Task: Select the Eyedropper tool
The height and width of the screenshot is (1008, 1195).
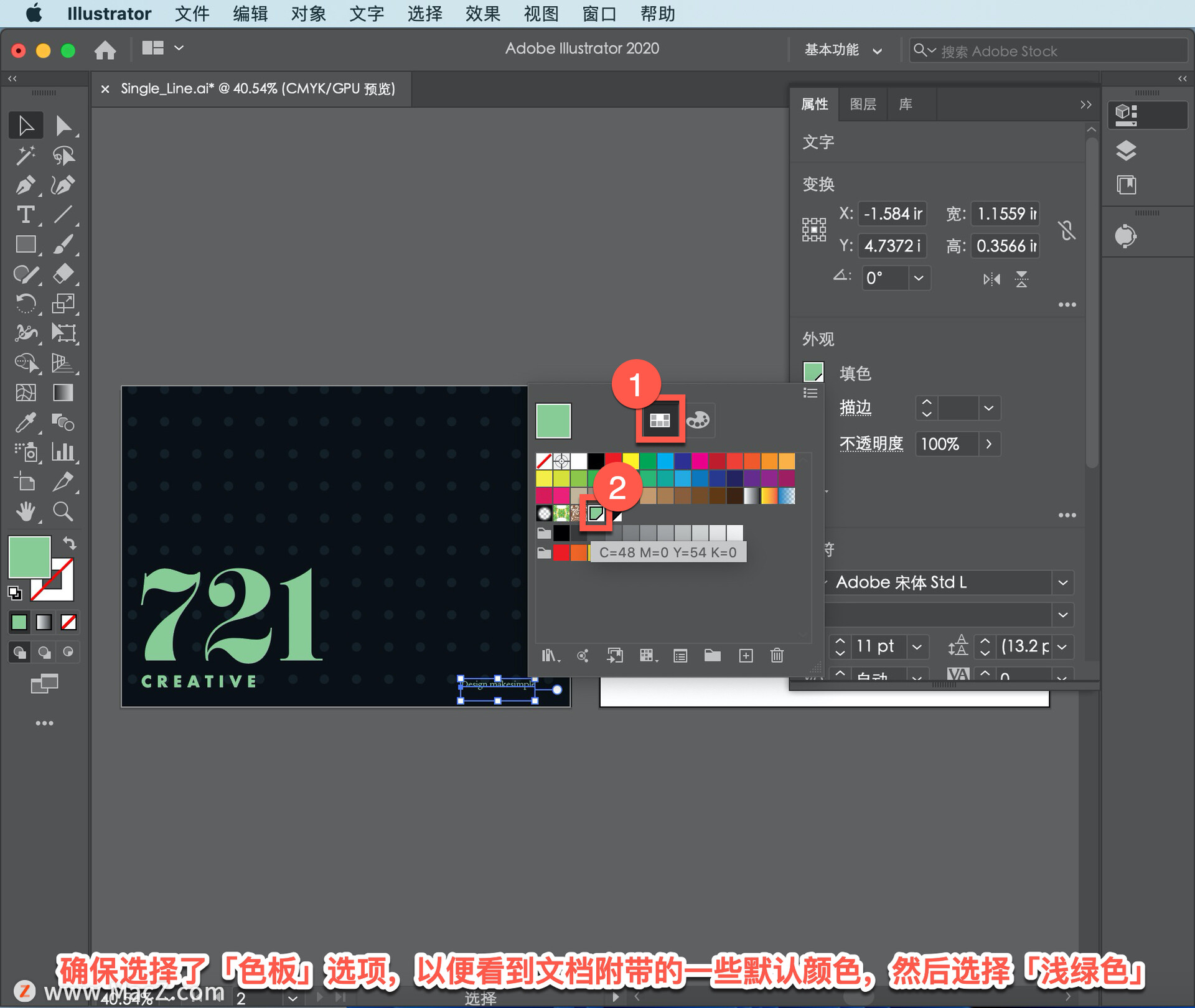Action: click(x=25, y=422)
